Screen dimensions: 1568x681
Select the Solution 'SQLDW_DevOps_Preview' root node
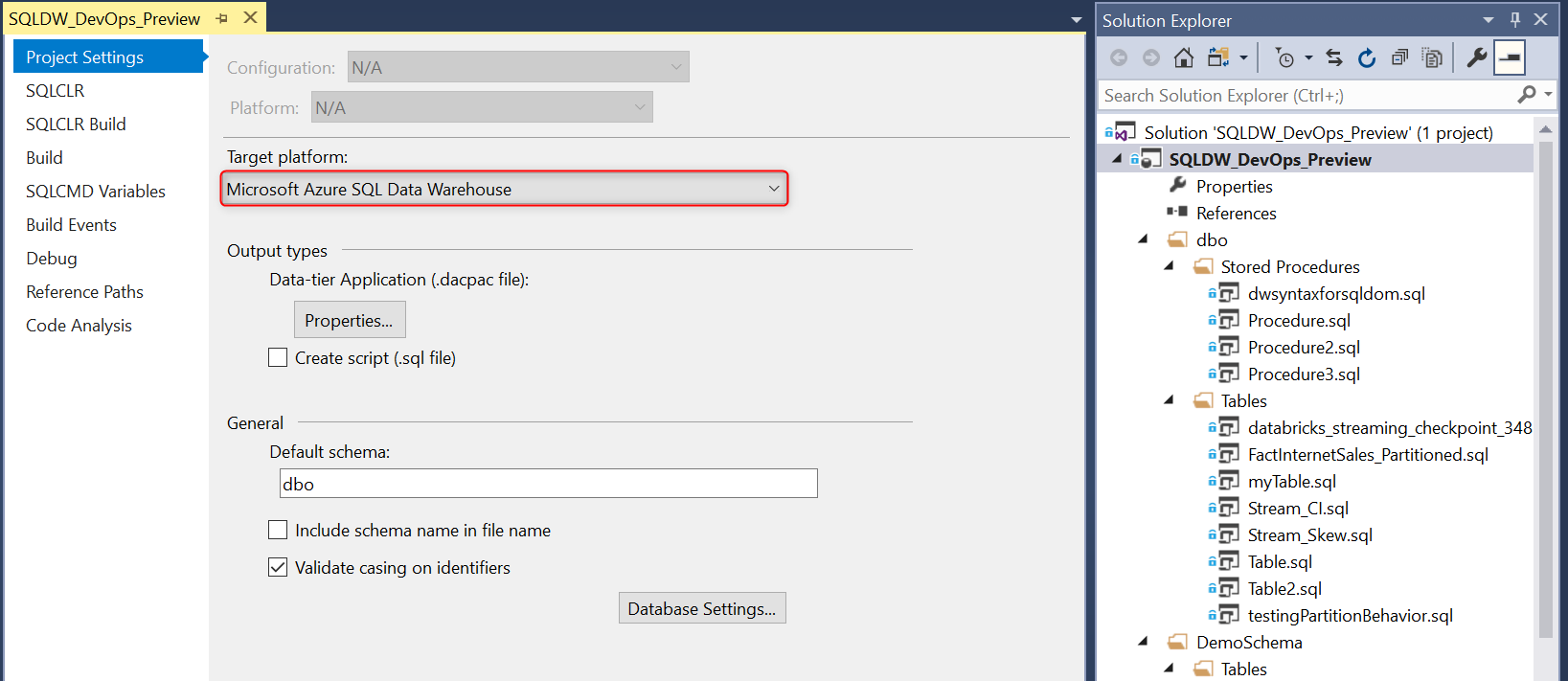click(1318, 132)
